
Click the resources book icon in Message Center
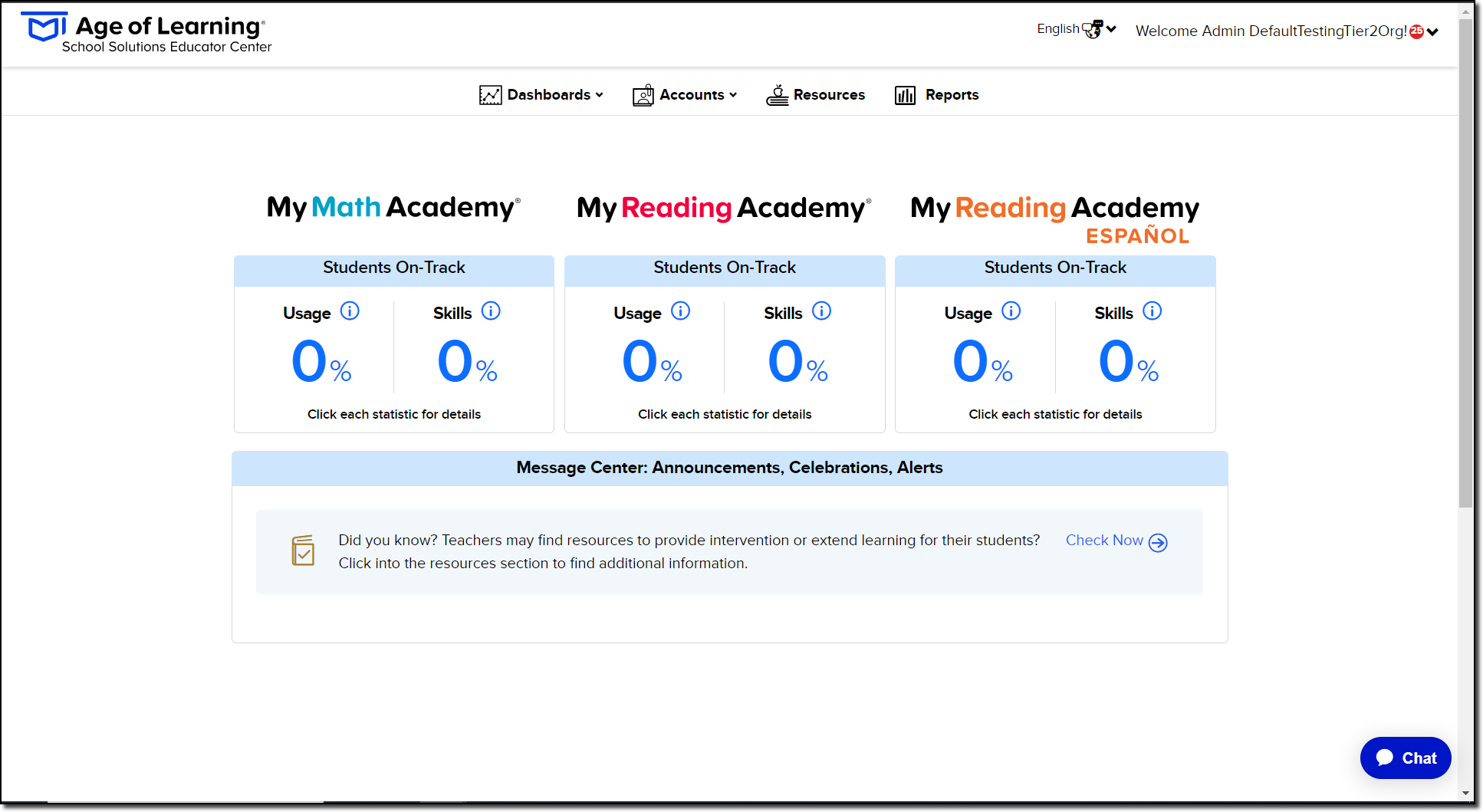tap(303, 551)
